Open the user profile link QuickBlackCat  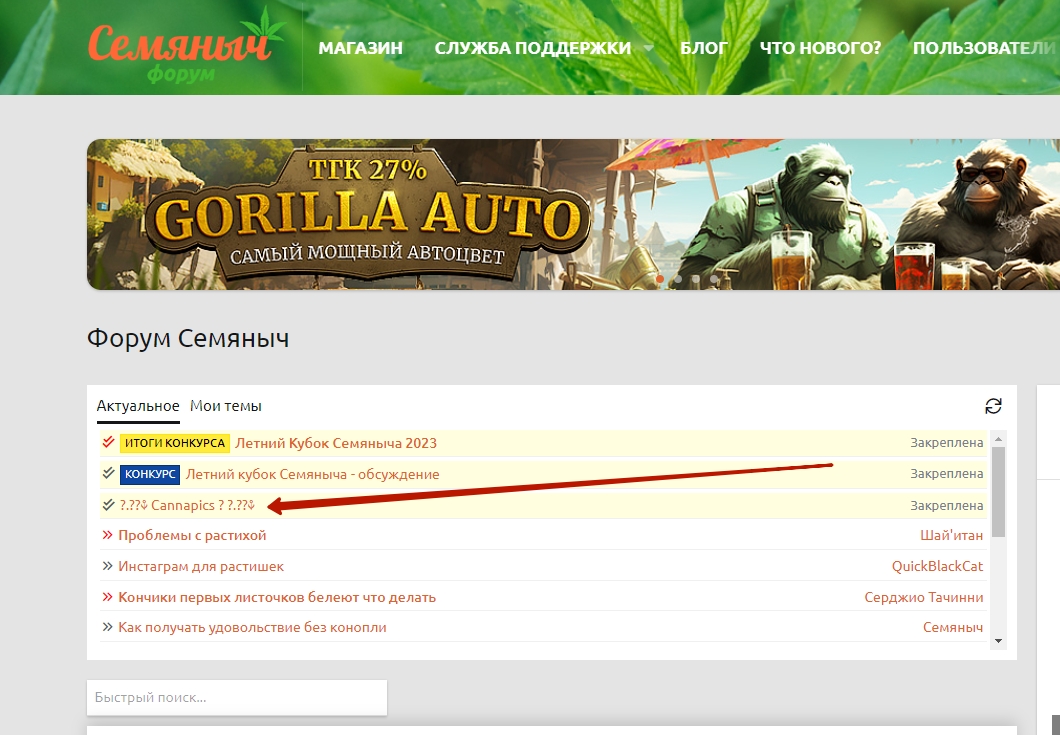tap(937, 566)
